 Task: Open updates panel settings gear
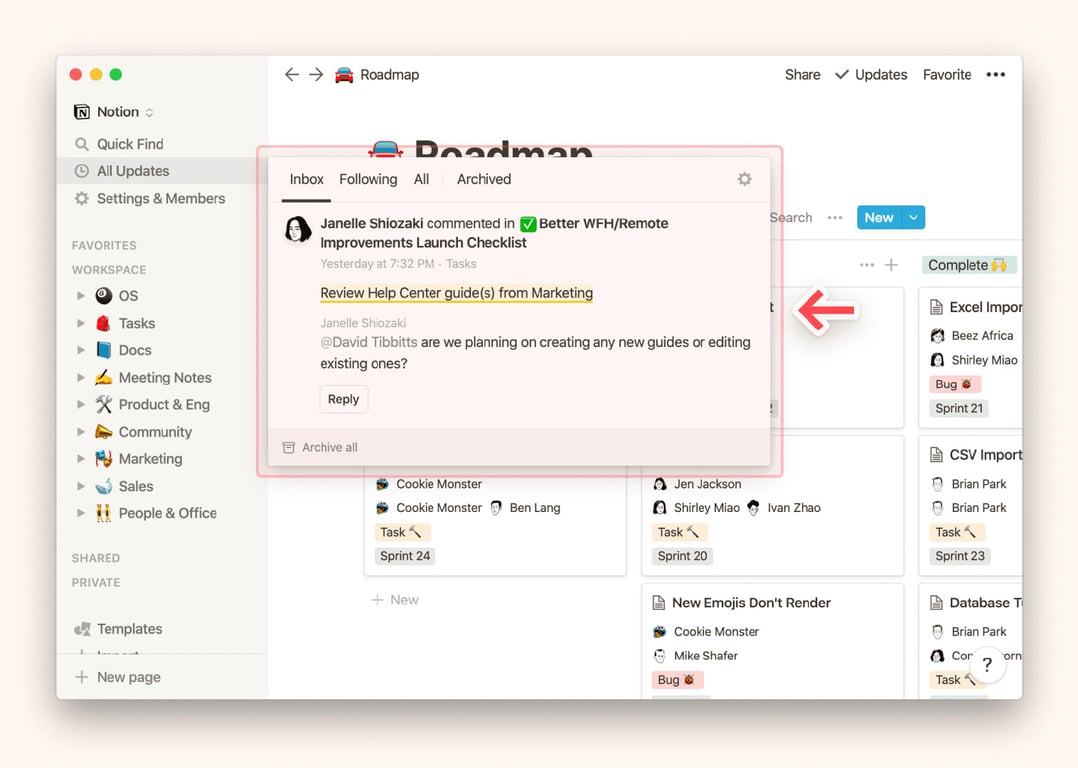coord(744,179)
